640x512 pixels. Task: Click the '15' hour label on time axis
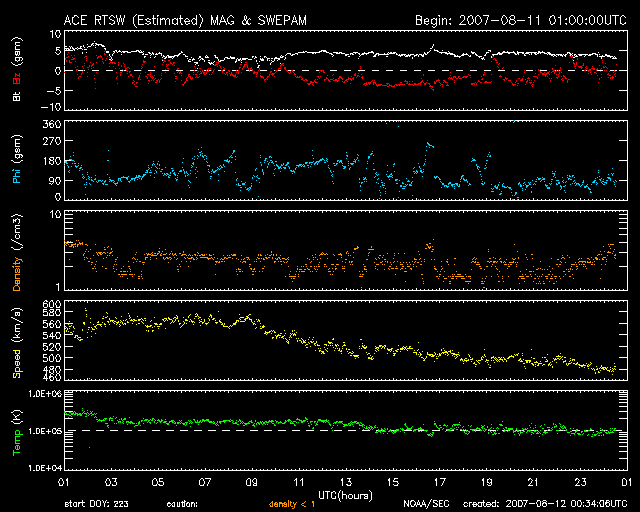click(x=393, y=483)
